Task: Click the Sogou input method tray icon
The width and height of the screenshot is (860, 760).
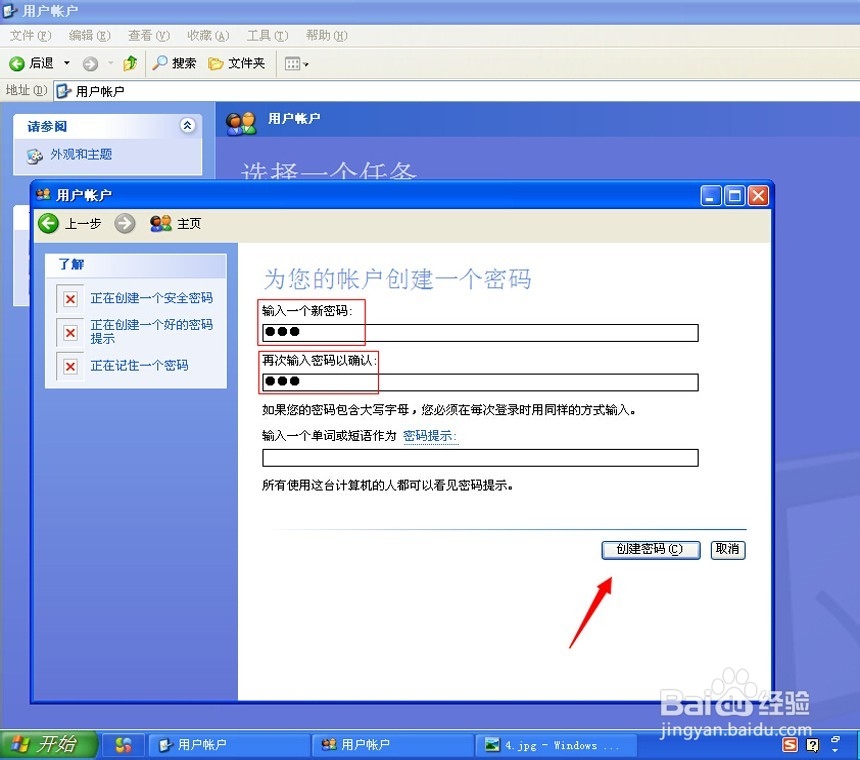Action: pos(790,745)
